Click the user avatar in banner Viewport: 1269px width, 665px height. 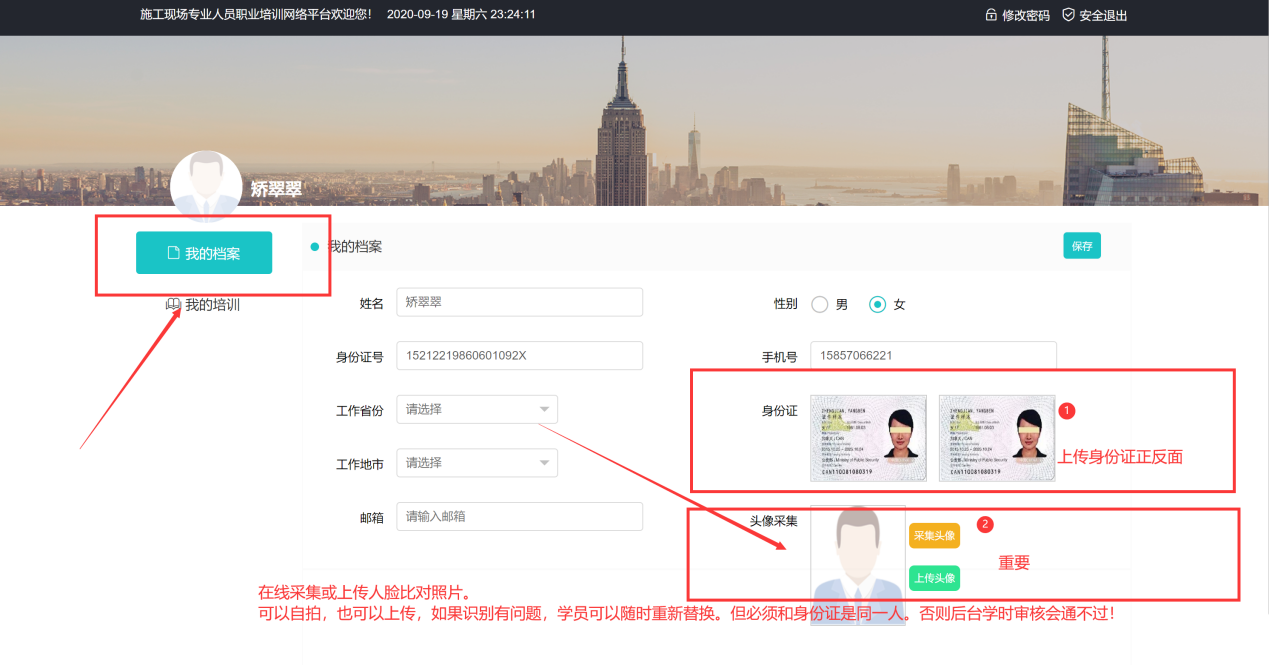point(206,186)
